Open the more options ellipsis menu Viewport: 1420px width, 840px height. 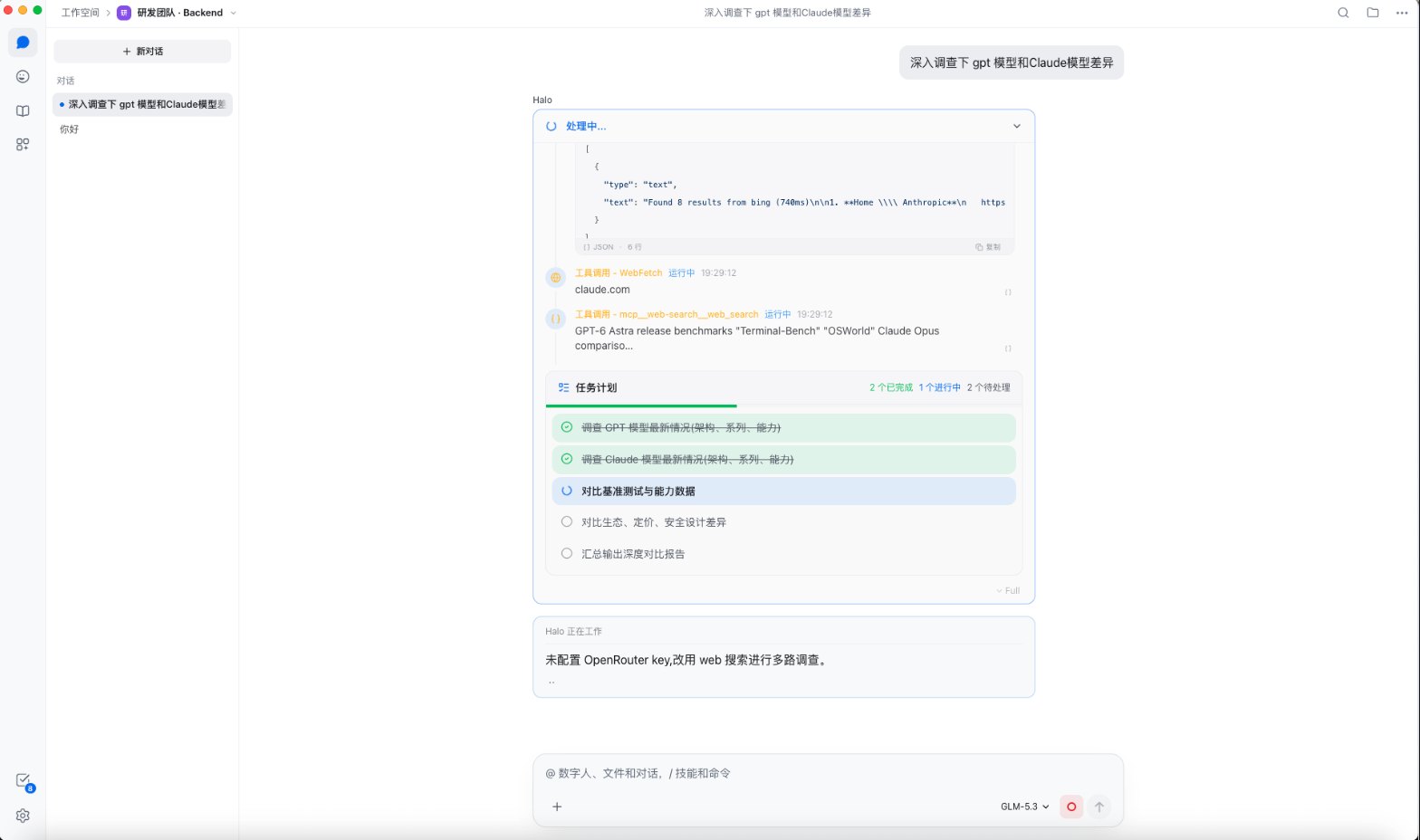pos(1402,13)
